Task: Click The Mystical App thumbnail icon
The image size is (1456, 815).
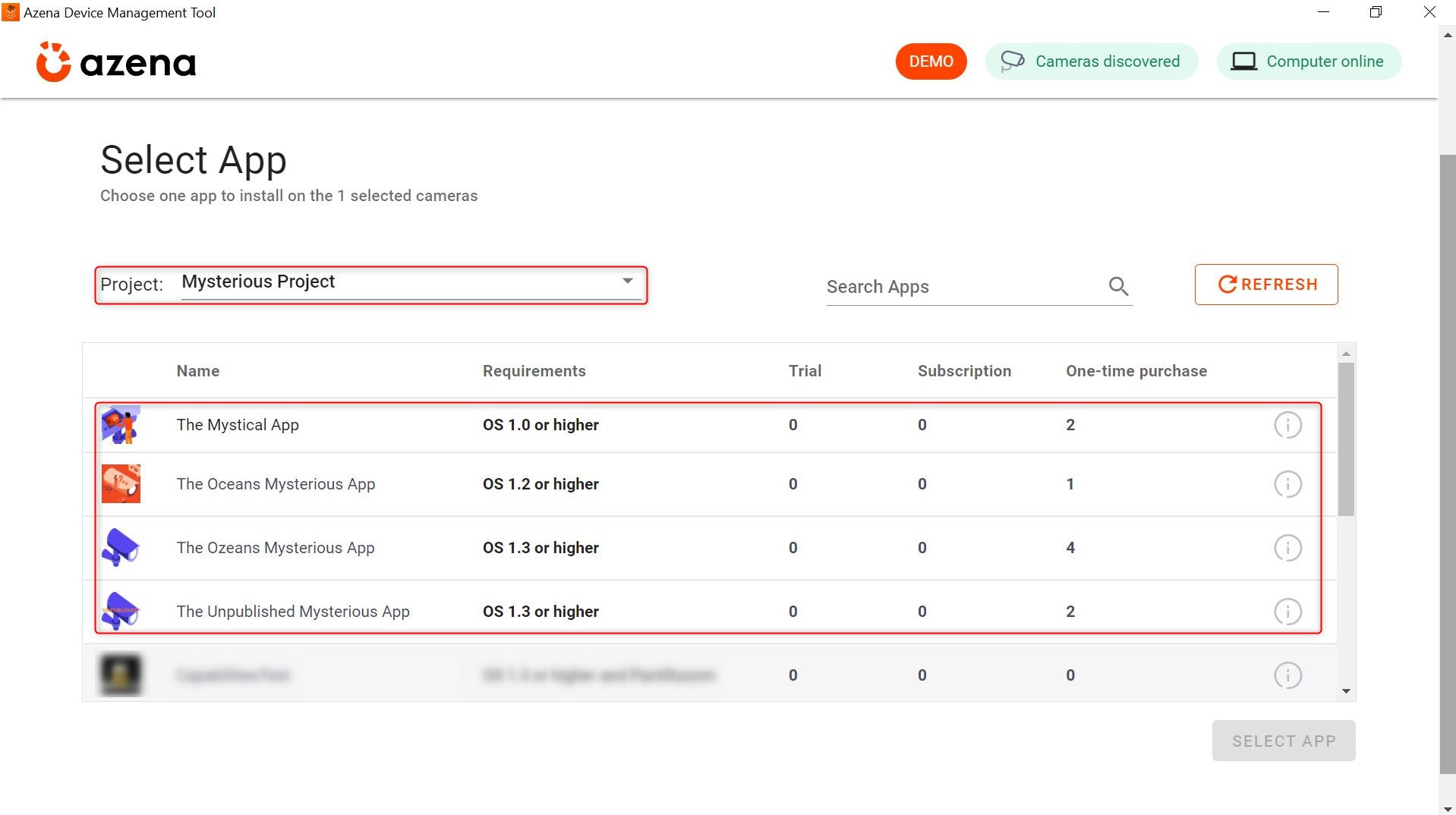Action: (121, 425)
